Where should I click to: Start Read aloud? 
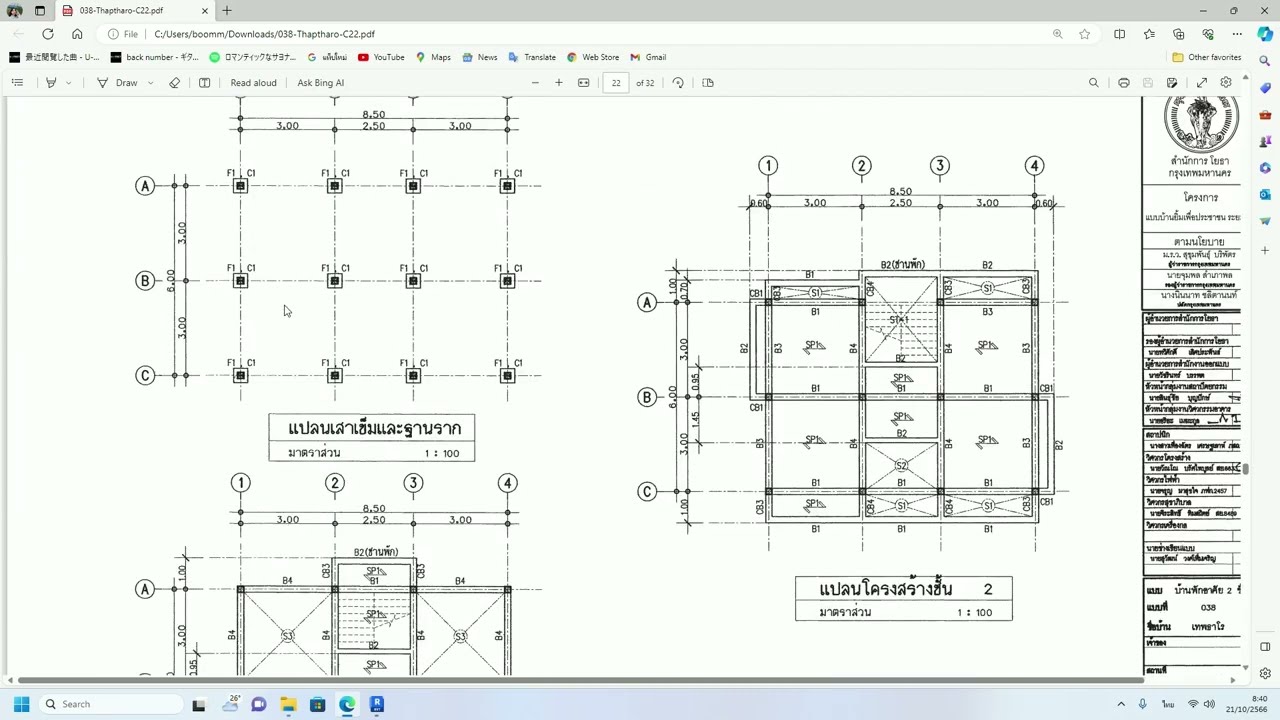253,83
